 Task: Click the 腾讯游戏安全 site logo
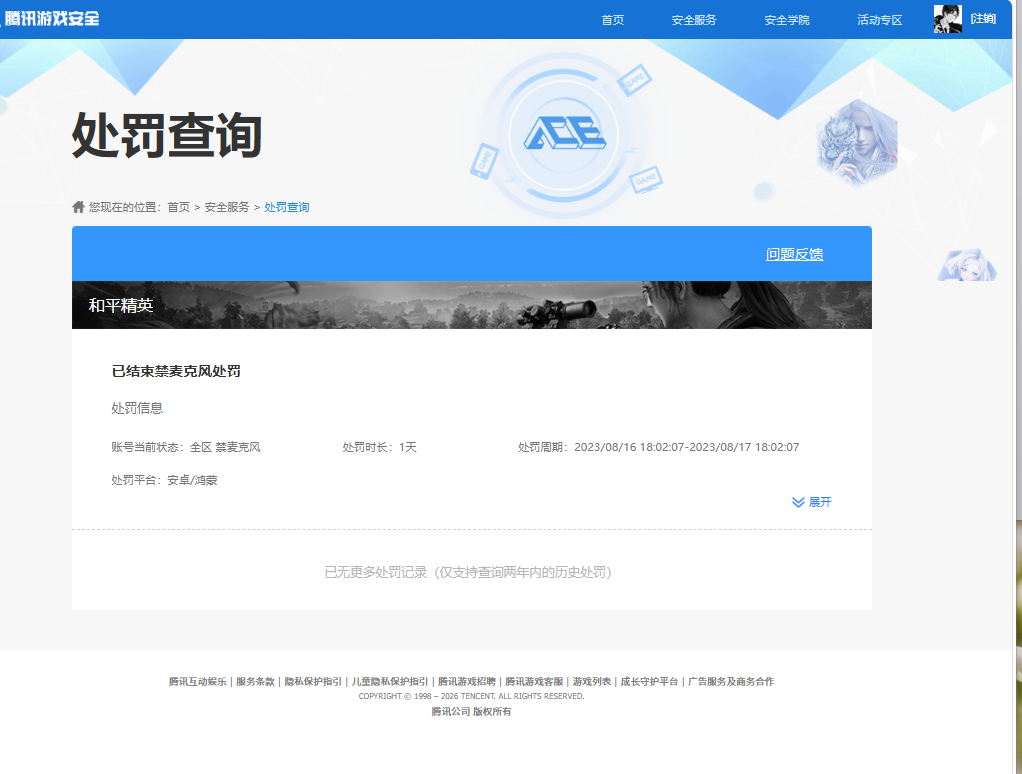coord(51,18)
